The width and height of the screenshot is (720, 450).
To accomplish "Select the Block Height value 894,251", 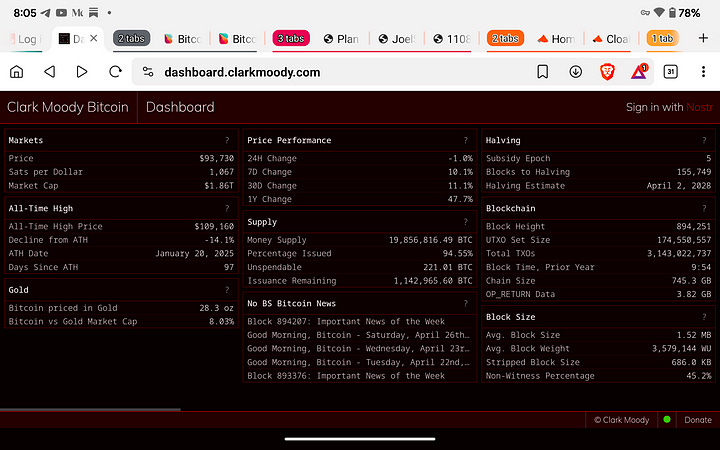I will point(693,226).
